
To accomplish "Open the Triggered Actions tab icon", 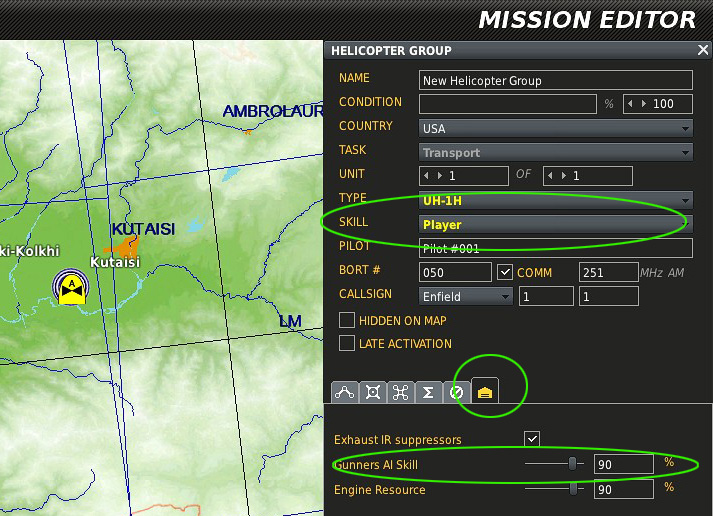I will coord(401,392).
